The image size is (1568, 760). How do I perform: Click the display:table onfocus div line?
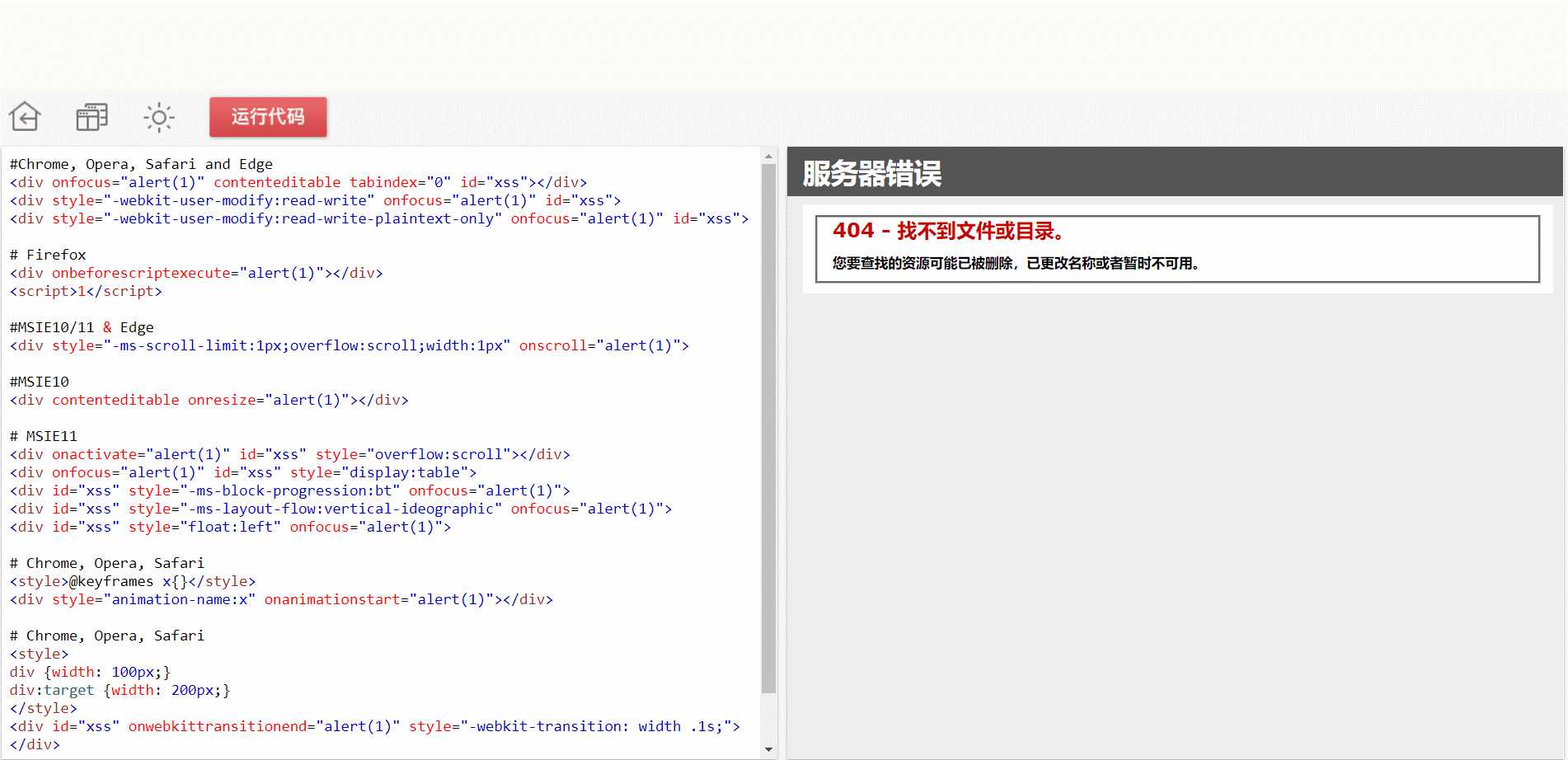(x=243, y=472)
